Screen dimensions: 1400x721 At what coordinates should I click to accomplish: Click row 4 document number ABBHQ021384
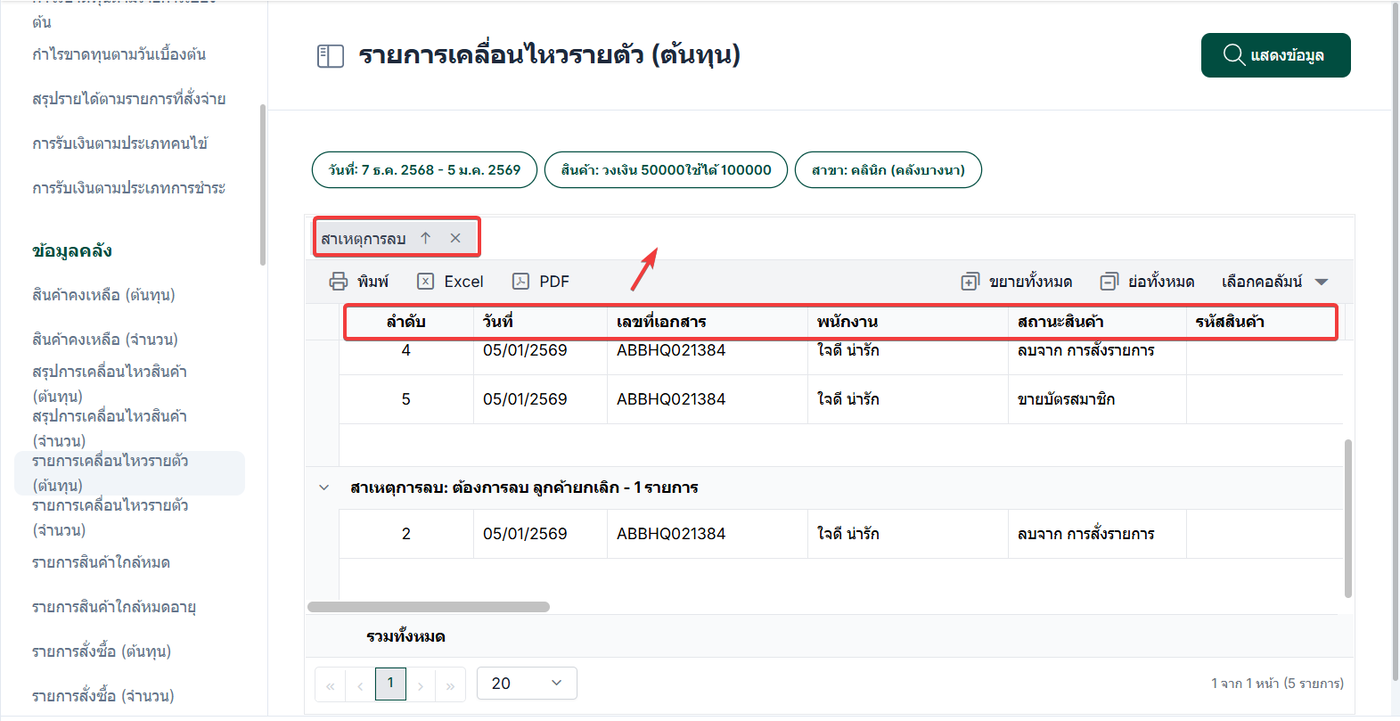(x=671, y=351)
